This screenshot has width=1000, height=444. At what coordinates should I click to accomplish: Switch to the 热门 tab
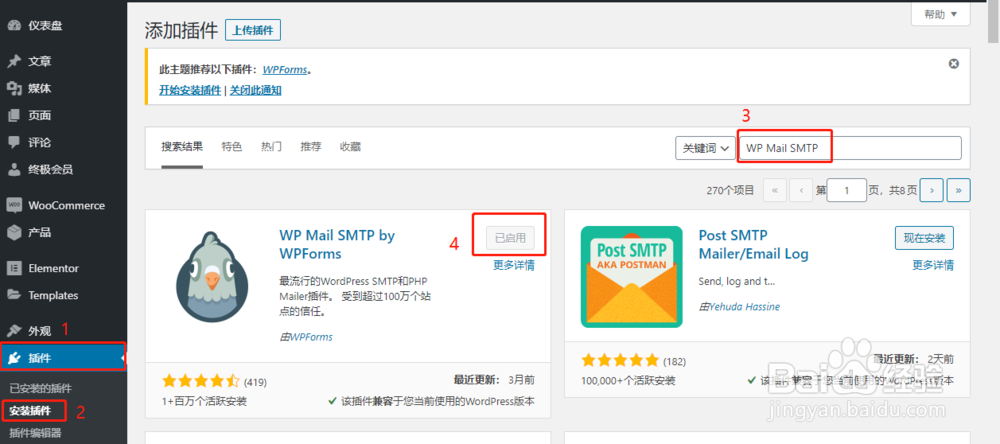pyautogui.click(x=271, y=147)
